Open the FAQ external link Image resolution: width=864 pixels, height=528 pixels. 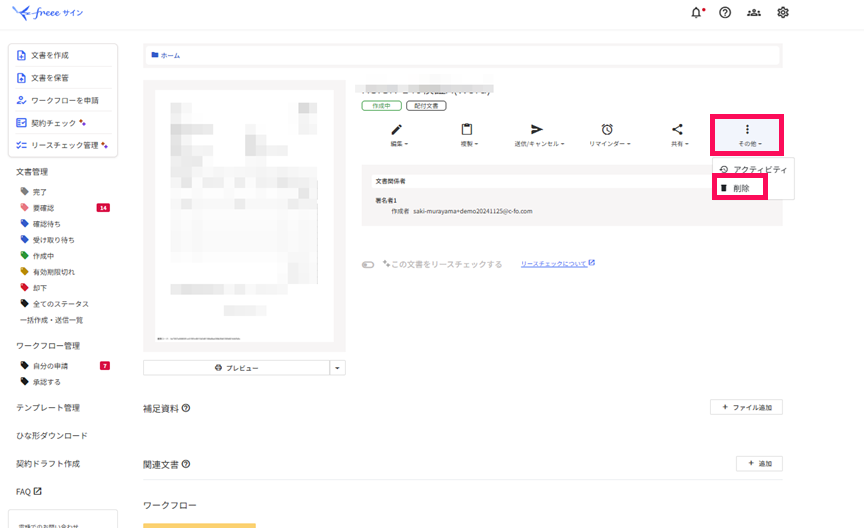click(29, 492)
